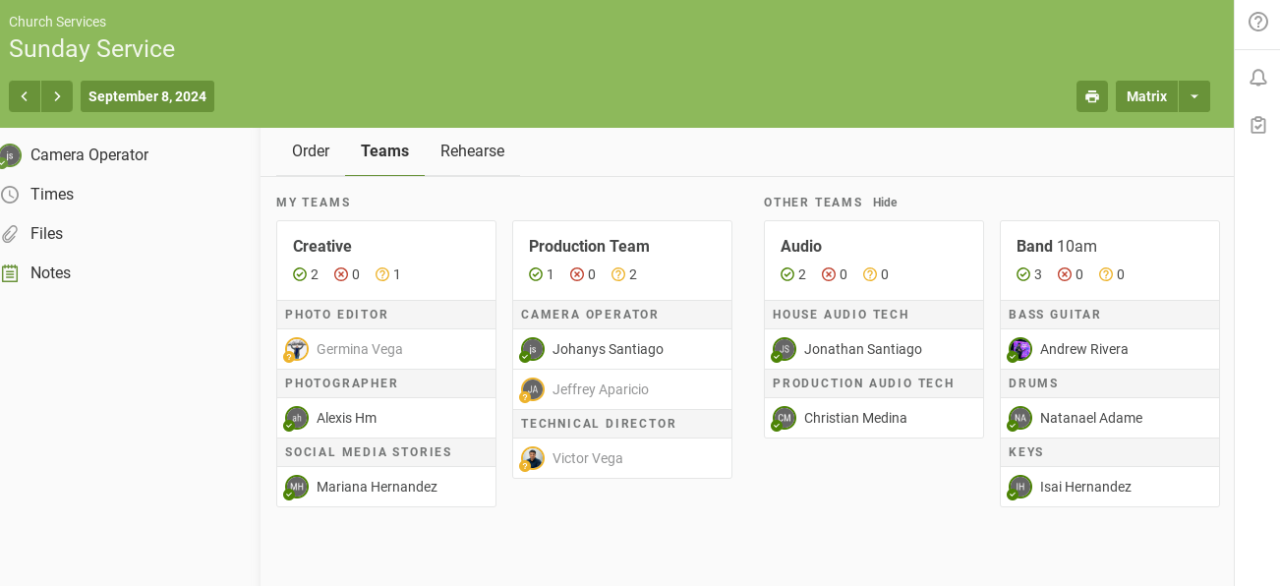Screen dimensions: 1280x586
Task: Click the Church Services breadcrumb link
Action: [57, 22]
